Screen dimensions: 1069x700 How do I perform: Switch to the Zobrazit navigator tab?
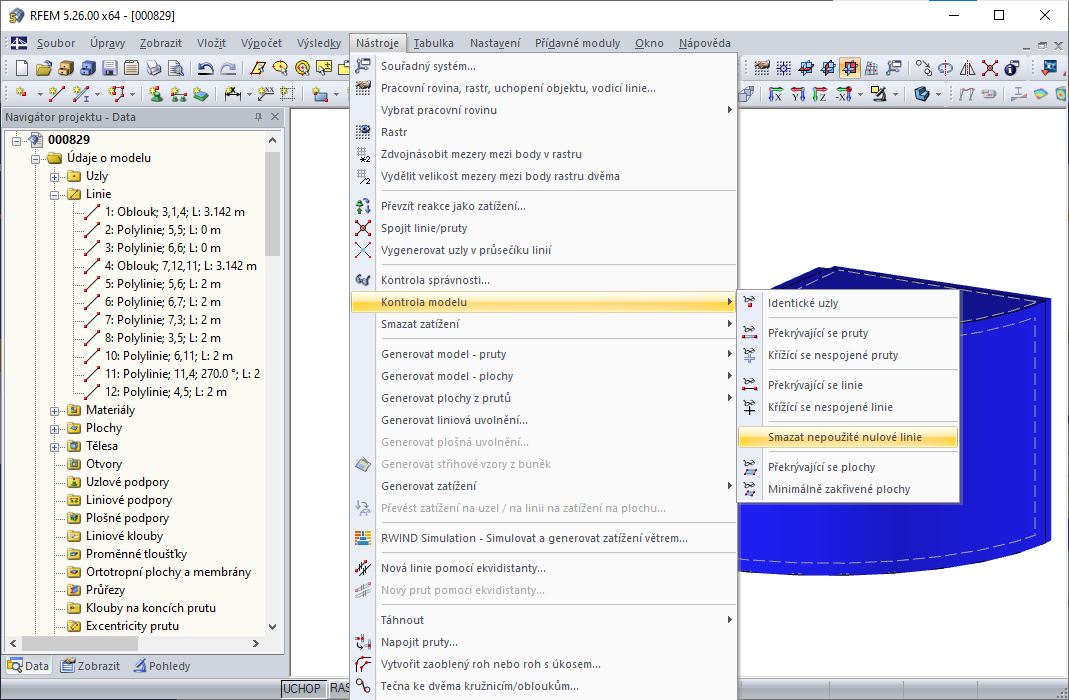pyautogui.click(x=90, y=666)
